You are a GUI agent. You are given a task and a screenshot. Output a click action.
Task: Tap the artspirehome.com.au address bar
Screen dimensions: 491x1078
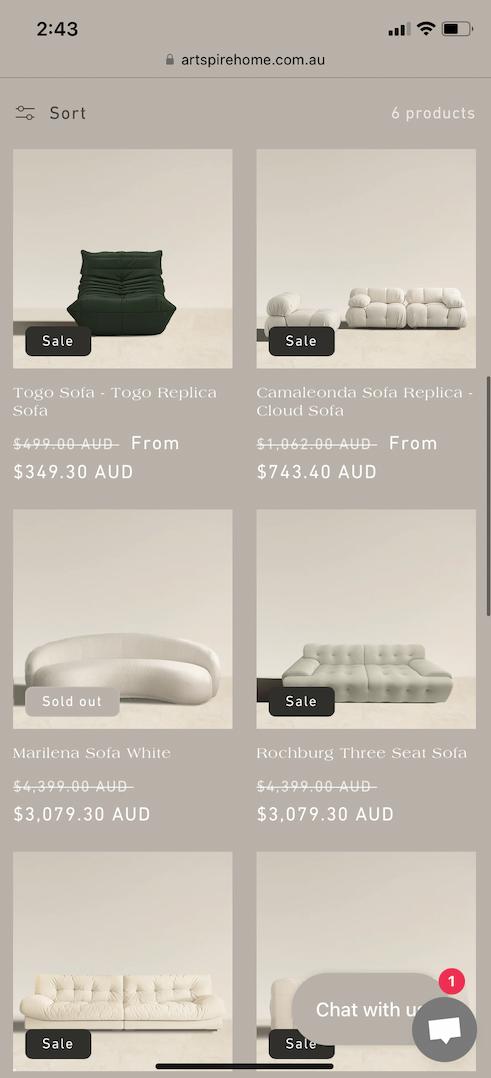pos(246,60)
